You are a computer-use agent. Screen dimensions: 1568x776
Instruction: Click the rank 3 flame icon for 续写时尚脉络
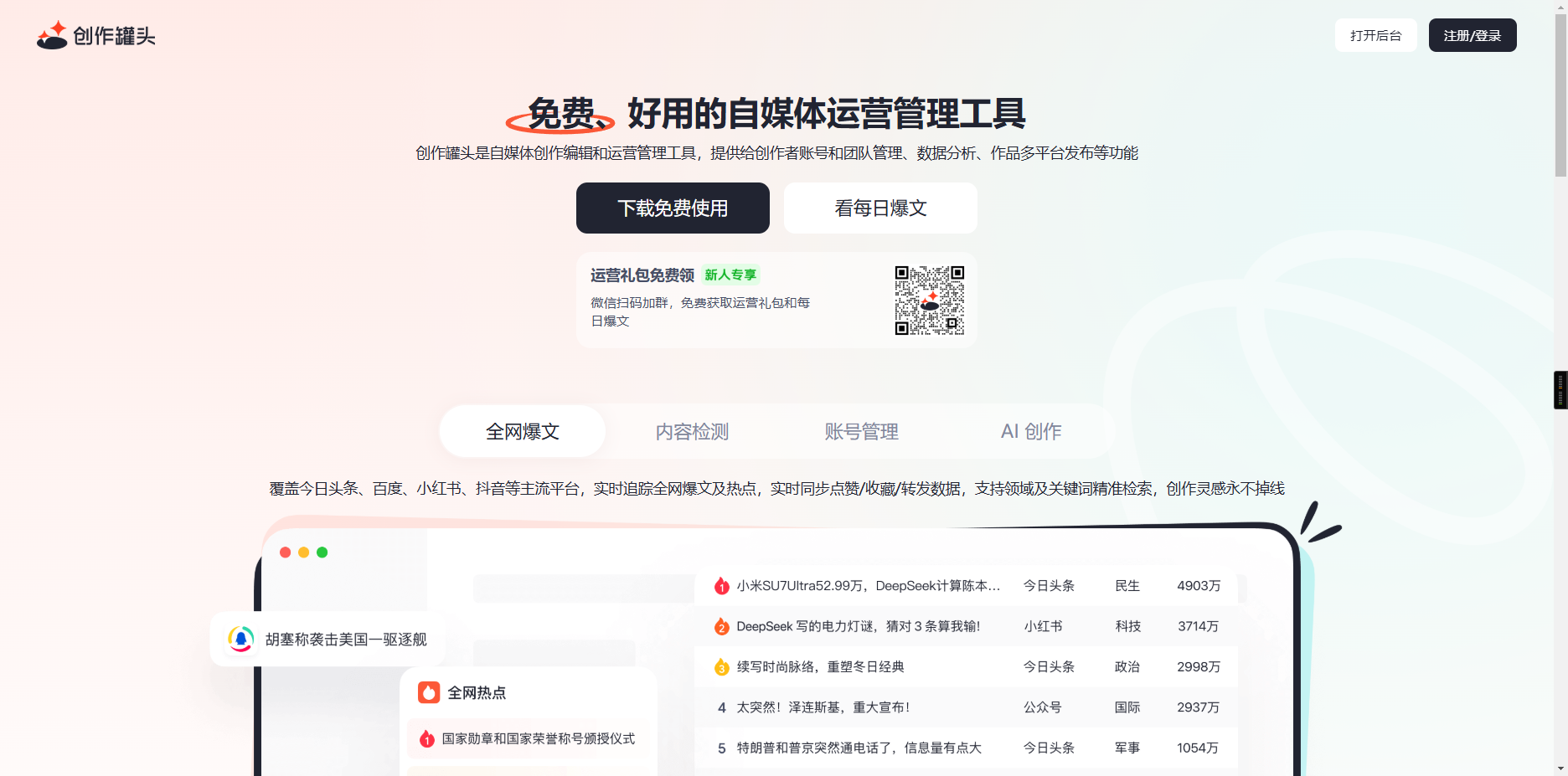point(721,667)
